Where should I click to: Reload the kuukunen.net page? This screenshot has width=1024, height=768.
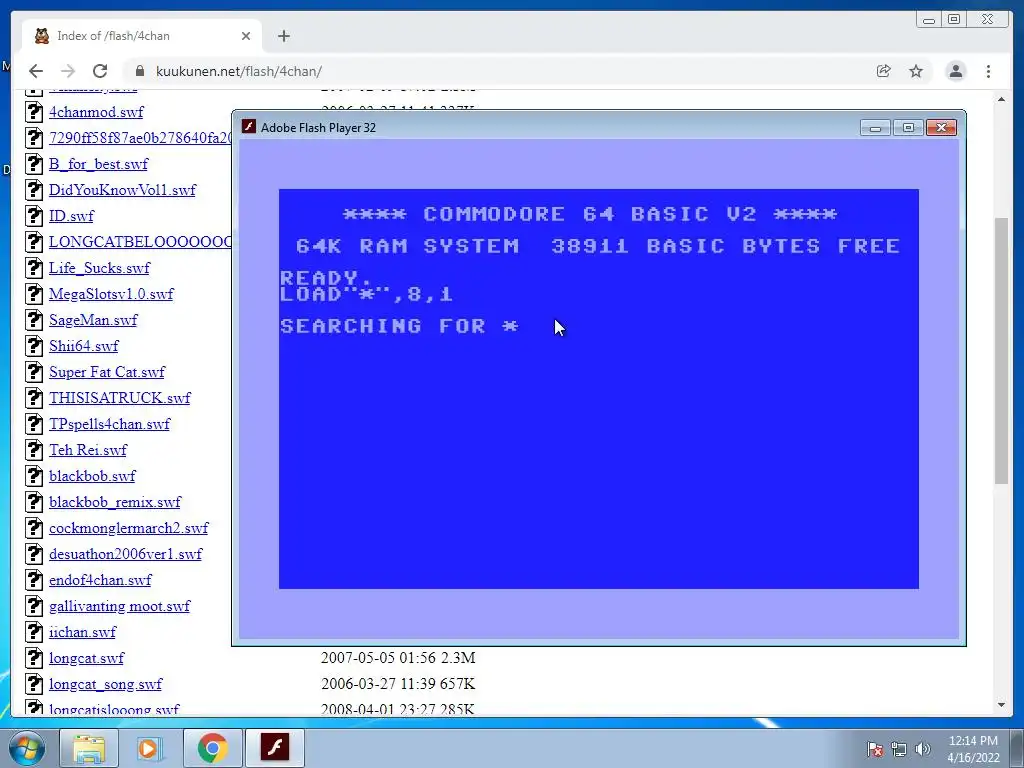(x=100, y=71)
